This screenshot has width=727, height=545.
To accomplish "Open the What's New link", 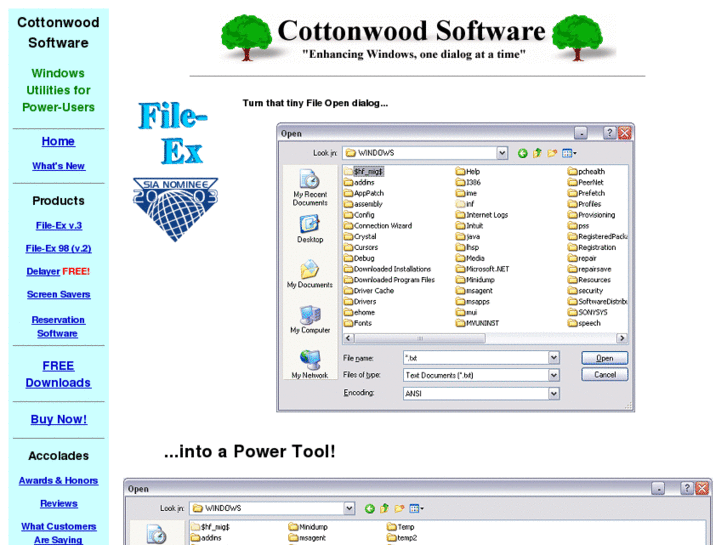I will coord(58,166).
